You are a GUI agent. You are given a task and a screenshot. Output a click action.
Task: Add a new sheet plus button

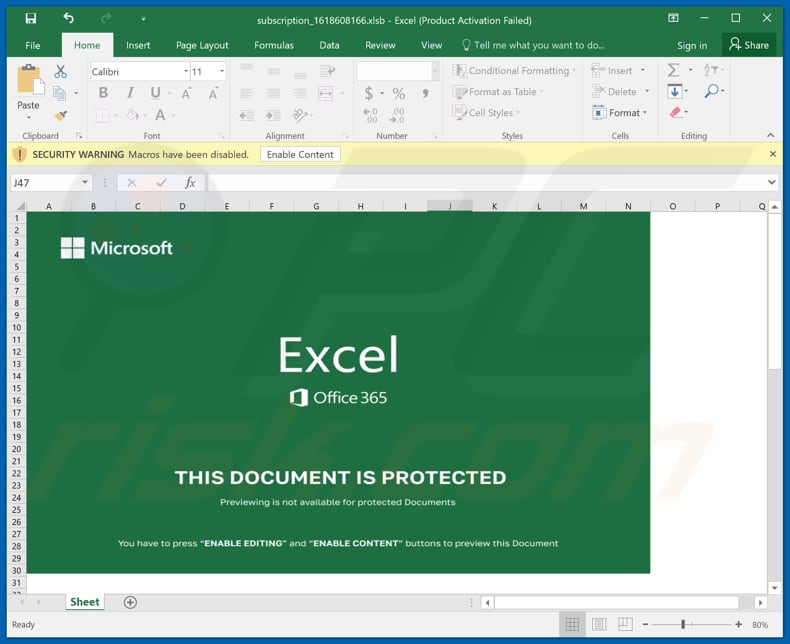coord(130,602)
